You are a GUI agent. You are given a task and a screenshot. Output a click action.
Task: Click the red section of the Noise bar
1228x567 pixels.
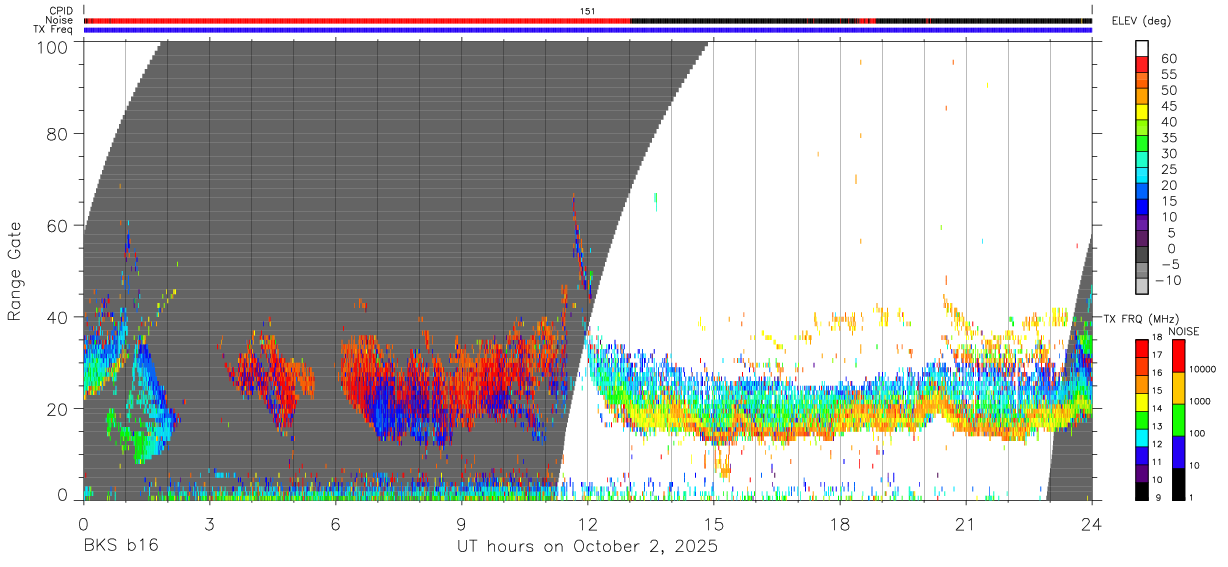click(357, 20)
